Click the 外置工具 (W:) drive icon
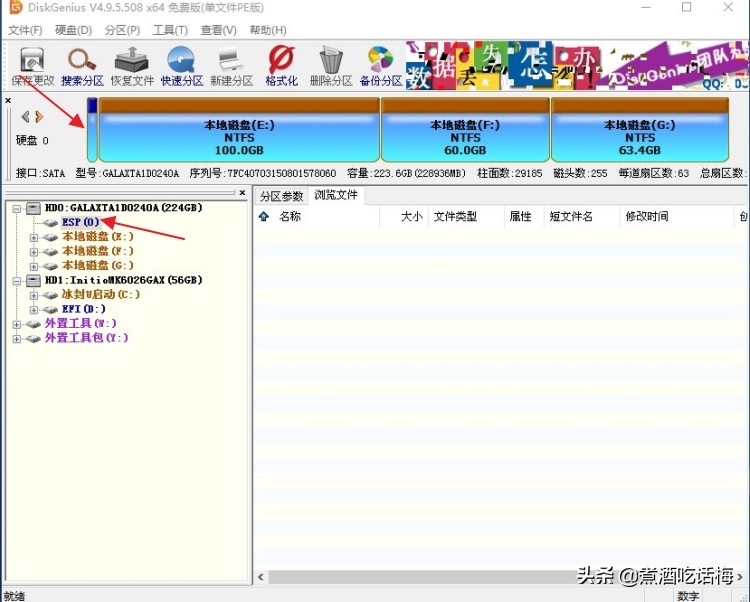 click(33, 324)
